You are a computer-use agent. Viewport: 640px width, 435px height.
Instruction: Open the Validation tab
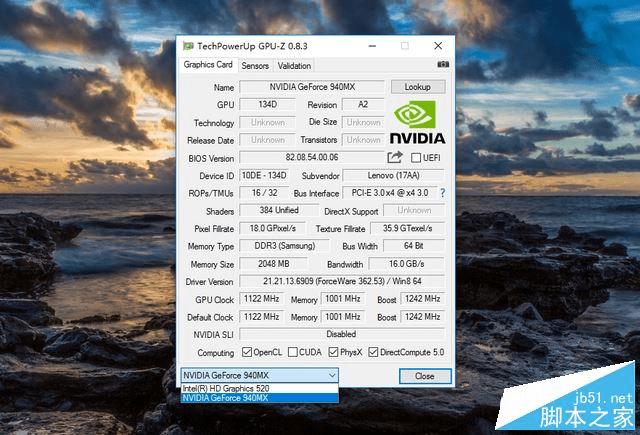[x=294, y=66]
